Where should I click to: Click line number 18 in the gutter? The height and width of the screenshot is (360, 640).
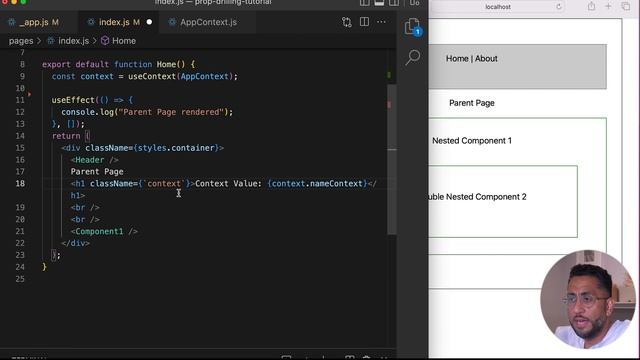tap(20, 184)
